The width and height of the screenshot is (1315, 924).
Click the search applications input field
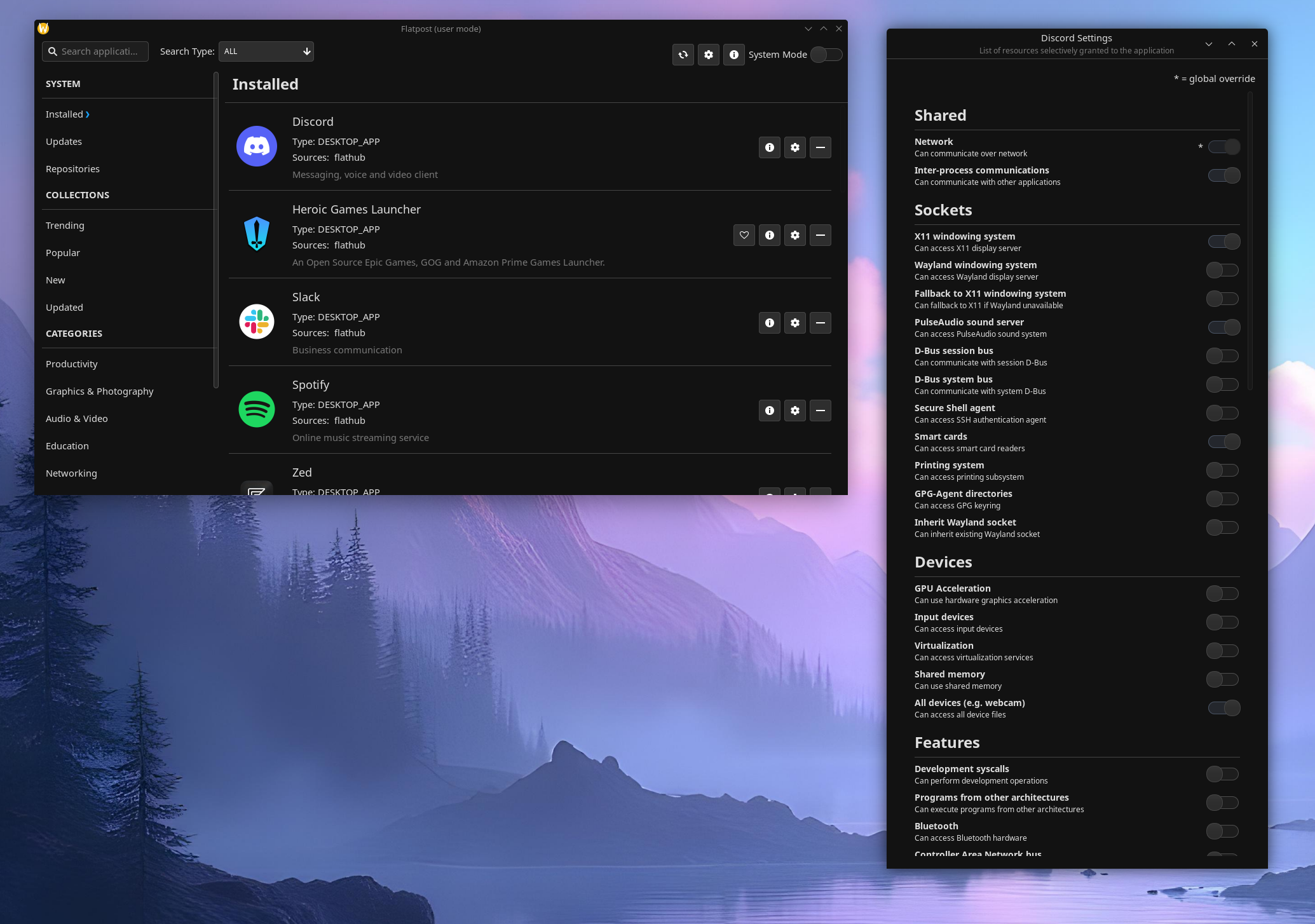(95, 51)
